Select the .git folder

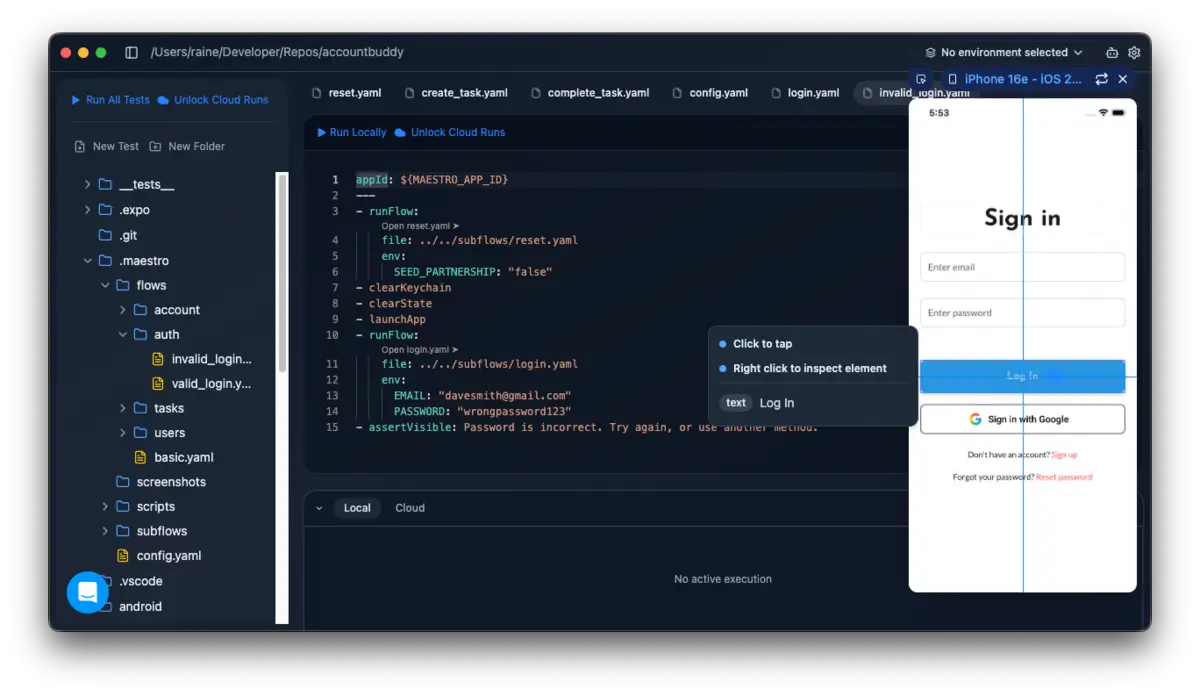tap(118, 235)
